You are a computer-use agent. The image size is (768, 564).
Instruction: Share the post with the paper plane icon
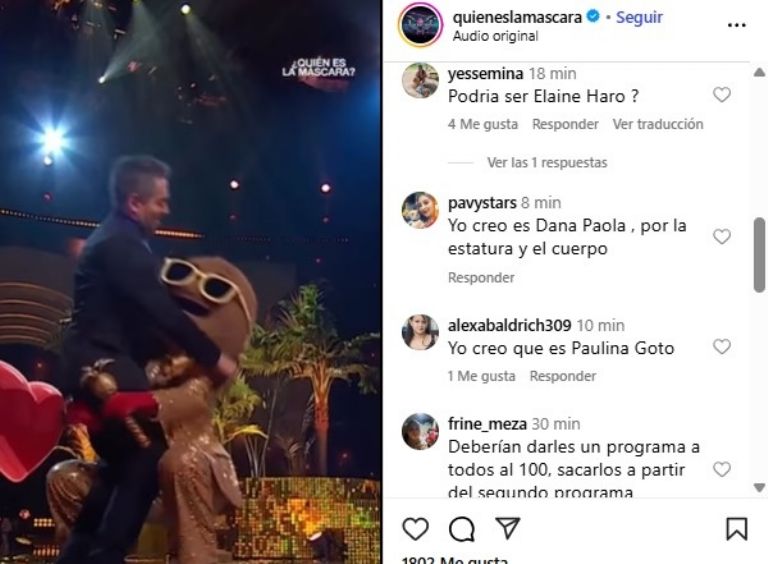click(507, 528)
